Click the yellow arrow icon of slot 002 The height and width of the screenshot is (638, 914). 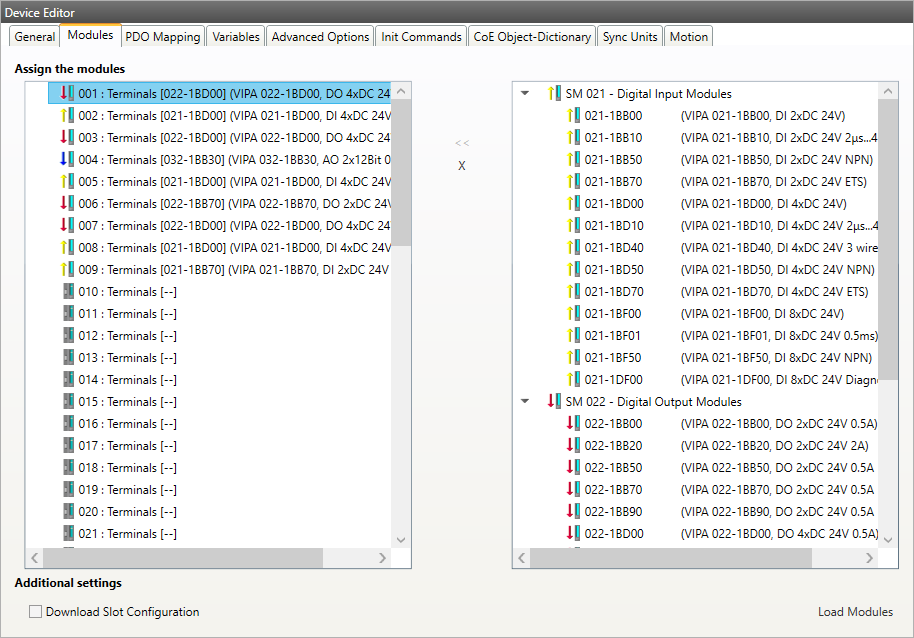tap(67, 115)
